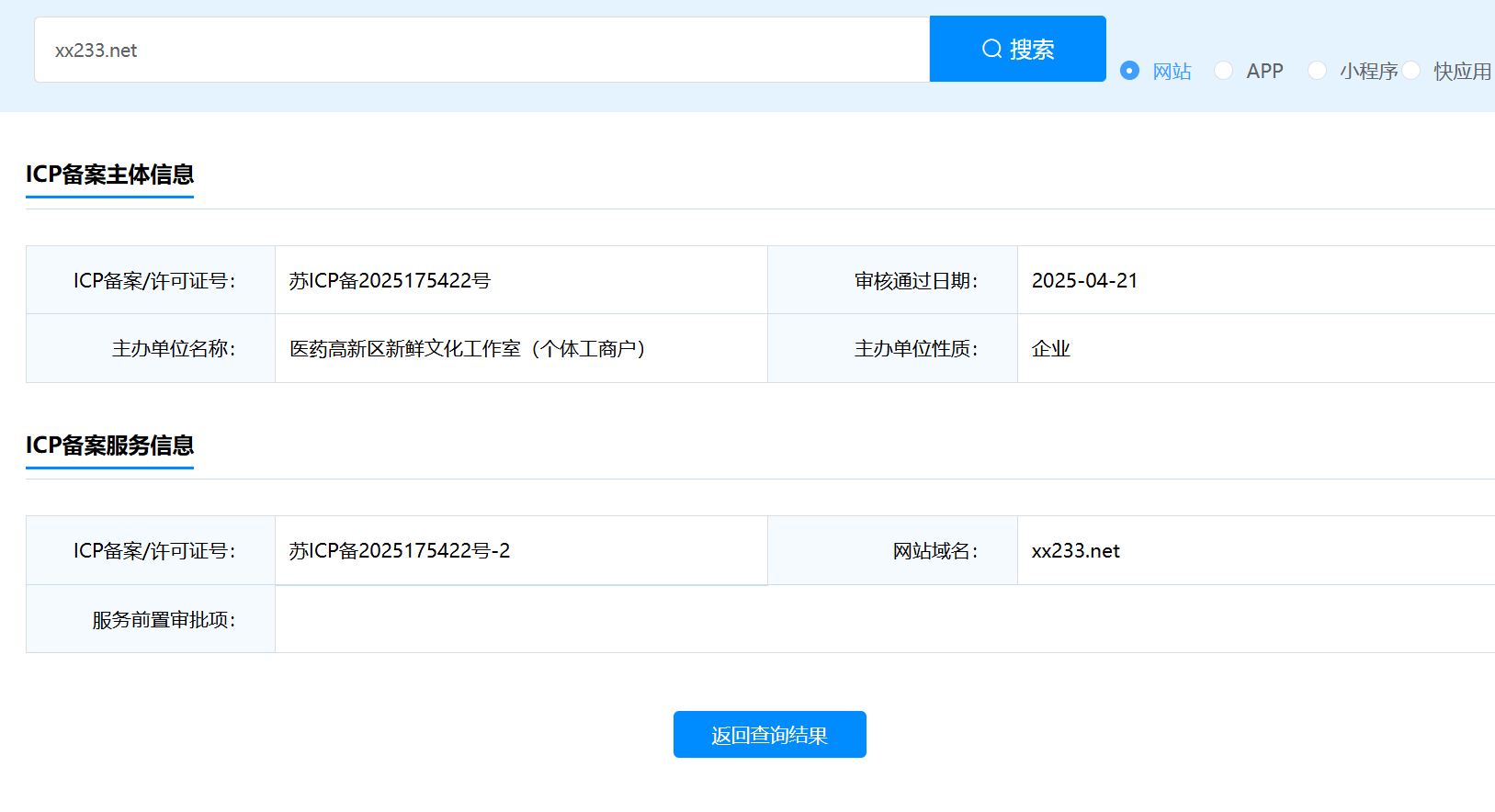This screenshot has width=1495, height=812.
Task: Click the blue 搜索 search button
Action: pyautogui.click(x=1018, y=49)
